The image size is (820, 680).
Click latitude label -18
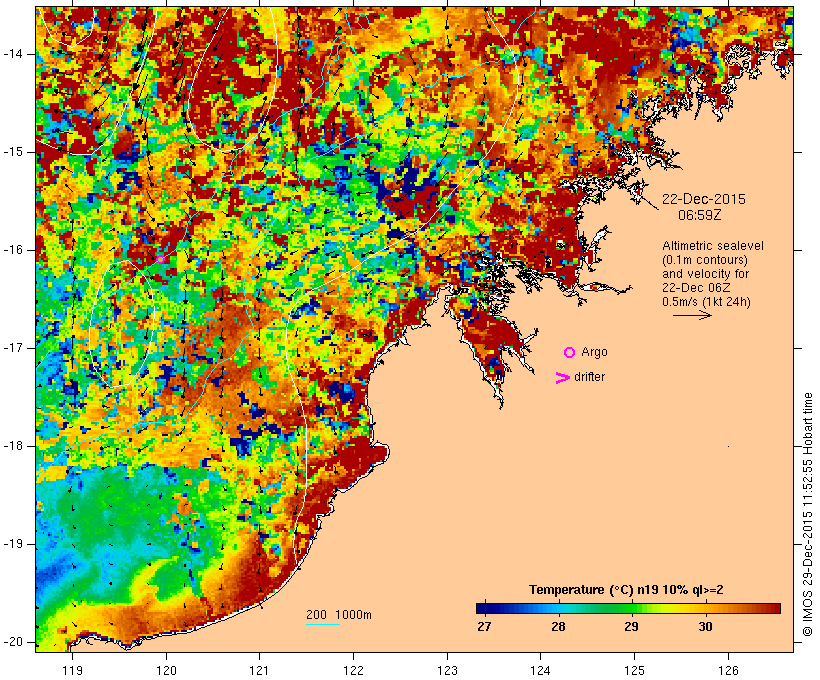point(13,446)
